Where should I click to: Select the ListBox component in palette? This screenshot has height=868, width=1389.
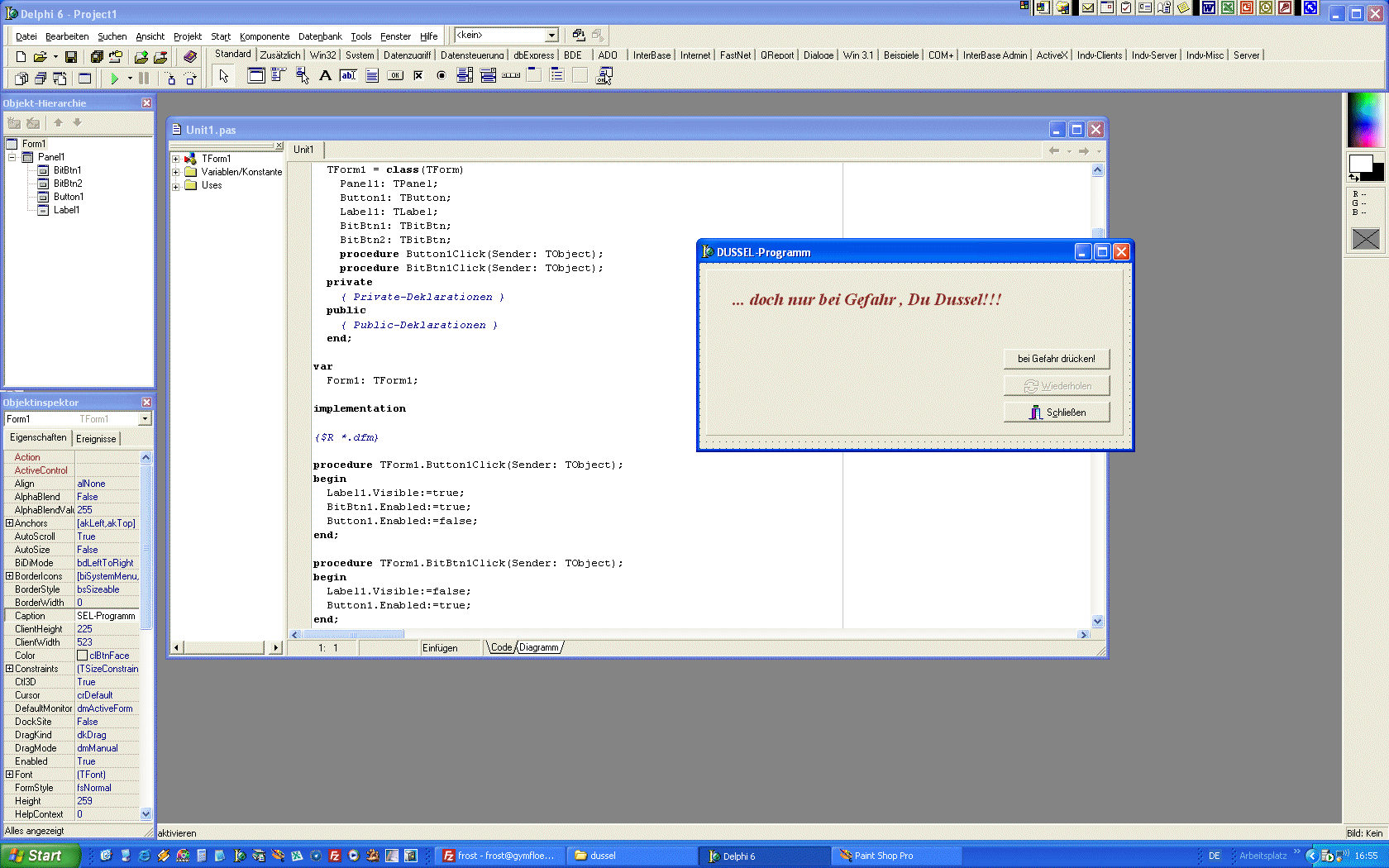click(x=465, y=76)
